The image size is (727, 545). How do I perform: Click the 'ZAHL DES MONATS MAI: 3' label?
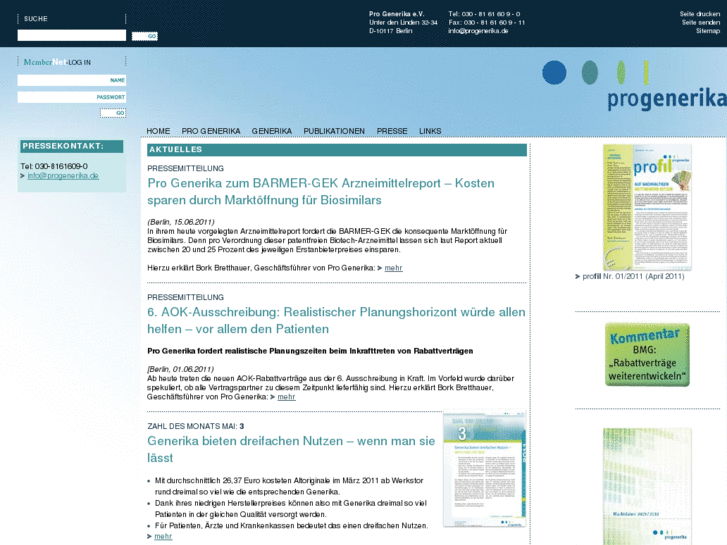[x=196, y=426]
